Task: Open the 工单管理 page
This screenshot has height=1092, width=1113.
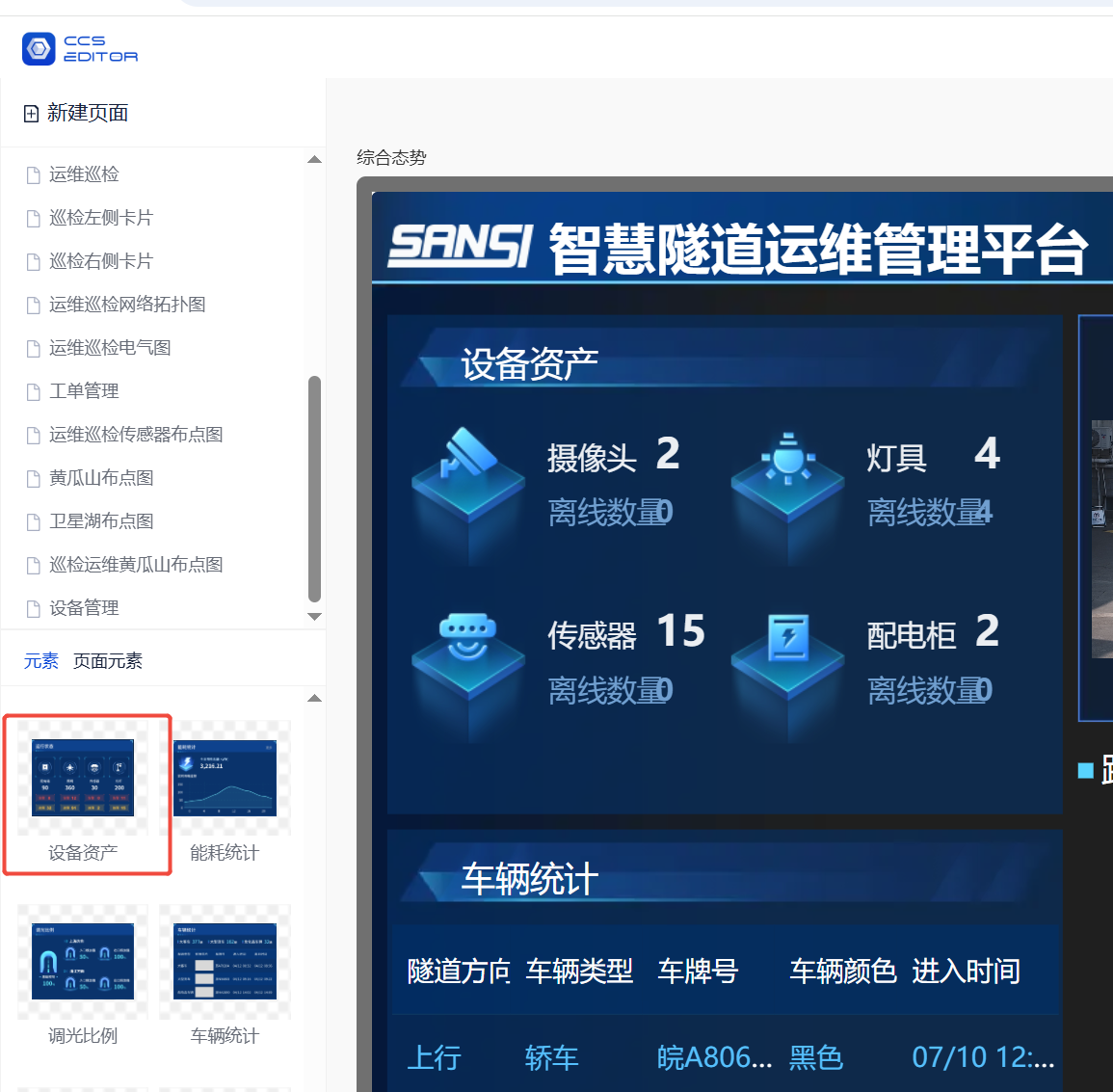Action: pos(84,391)
